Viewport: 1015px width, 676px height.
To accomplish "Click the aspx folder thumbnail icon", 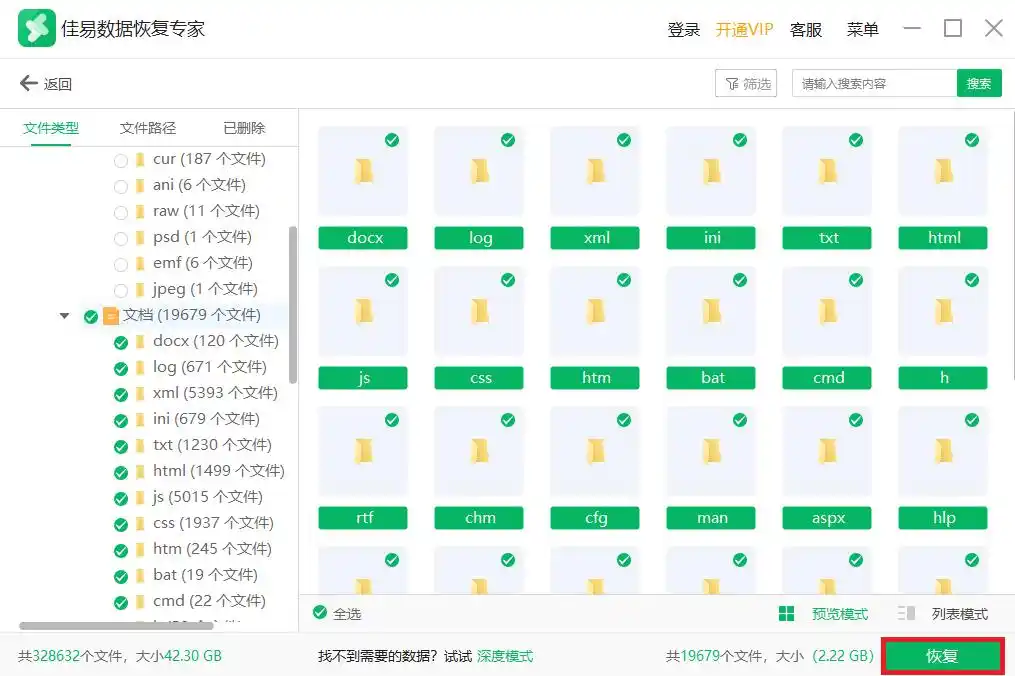I will [x=828, y=452].
